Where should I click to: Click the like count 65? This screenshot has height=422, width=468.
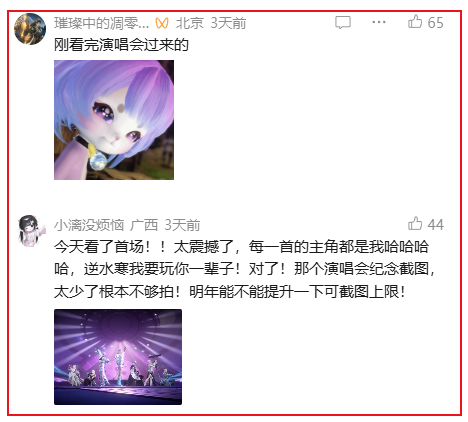[435, 23]
